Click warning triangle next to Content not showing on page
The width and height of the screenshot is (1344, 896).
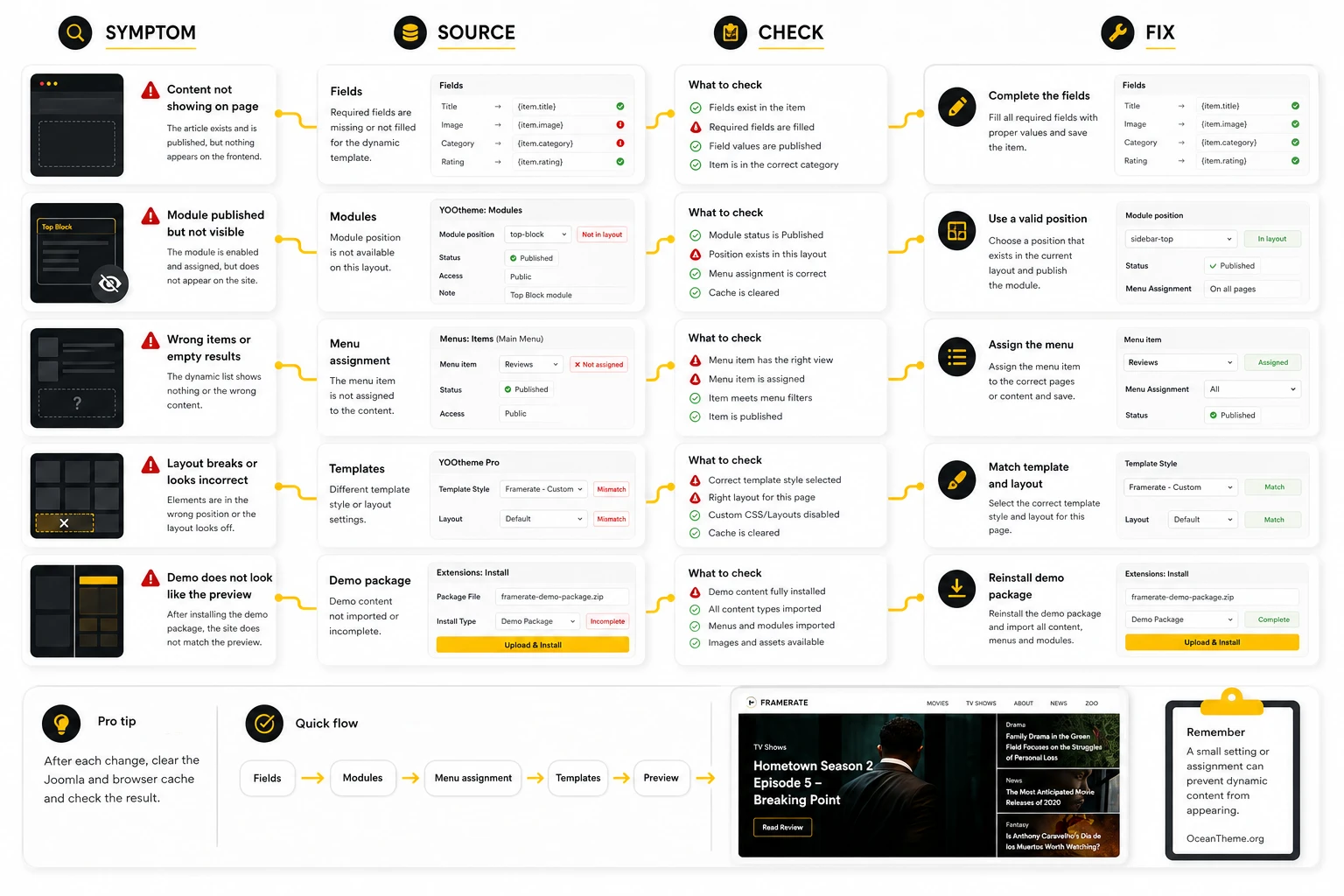point(150,90)
